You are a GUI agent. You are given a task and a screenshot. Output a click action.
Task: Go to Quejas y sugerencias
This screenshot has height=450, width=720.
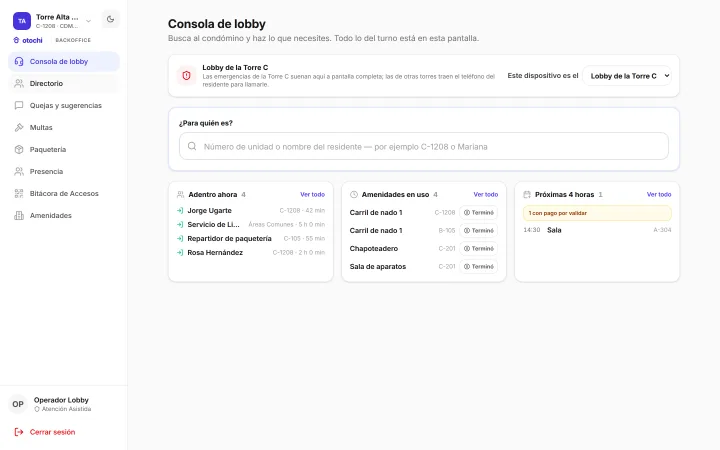[64, 106]
